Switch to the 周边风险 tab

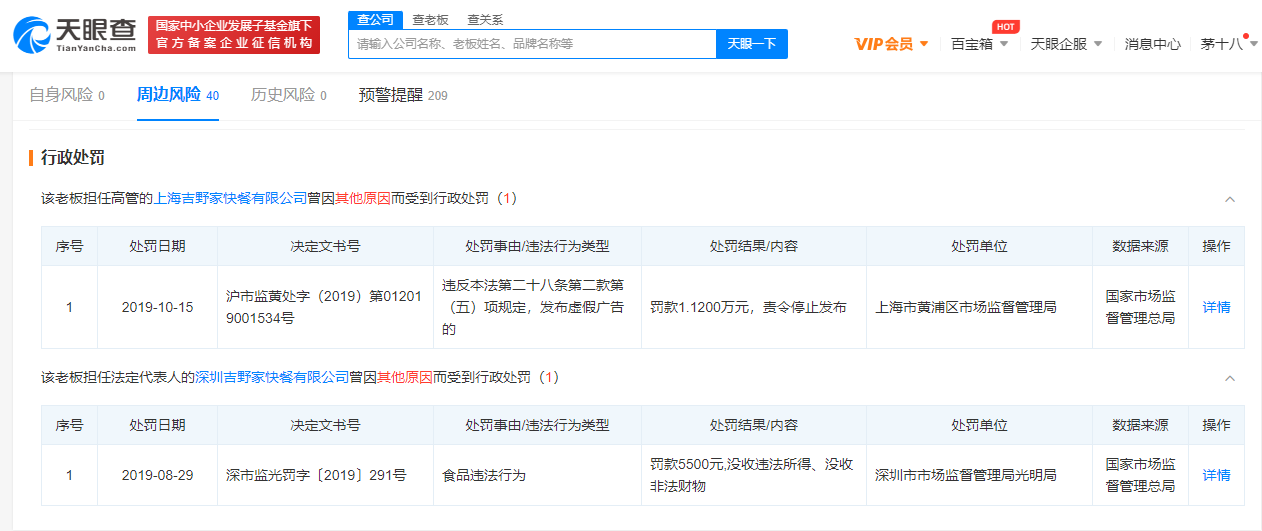178,95
